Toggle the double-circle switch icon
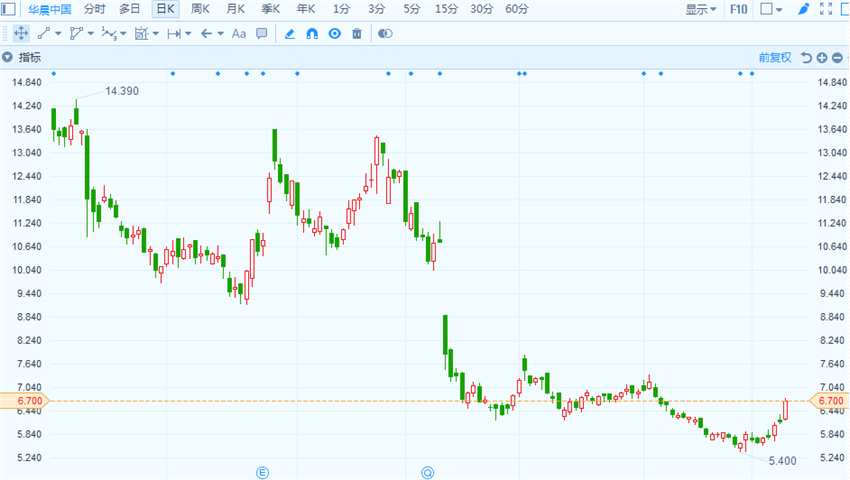850x480 pixels. 385,34
